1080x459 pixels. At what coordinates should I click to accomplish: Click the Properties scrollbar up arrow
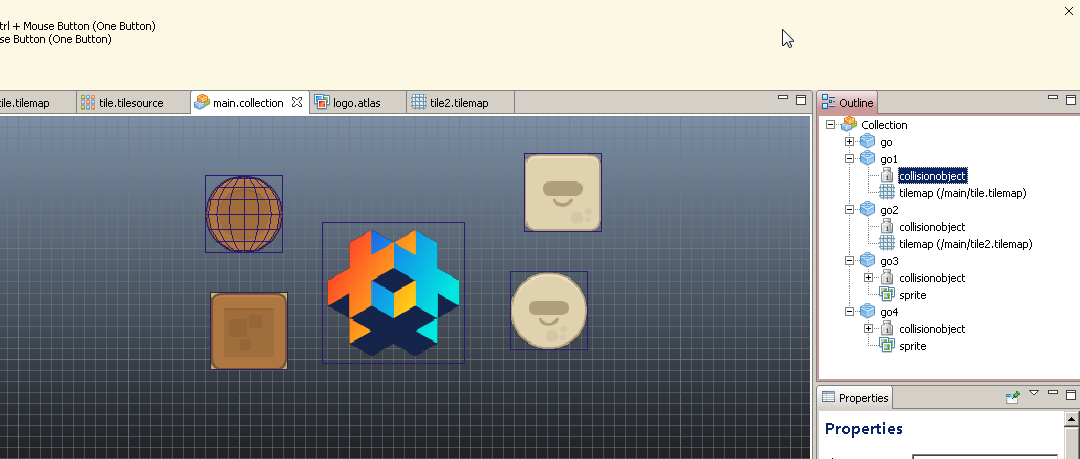pos(1072,418)
